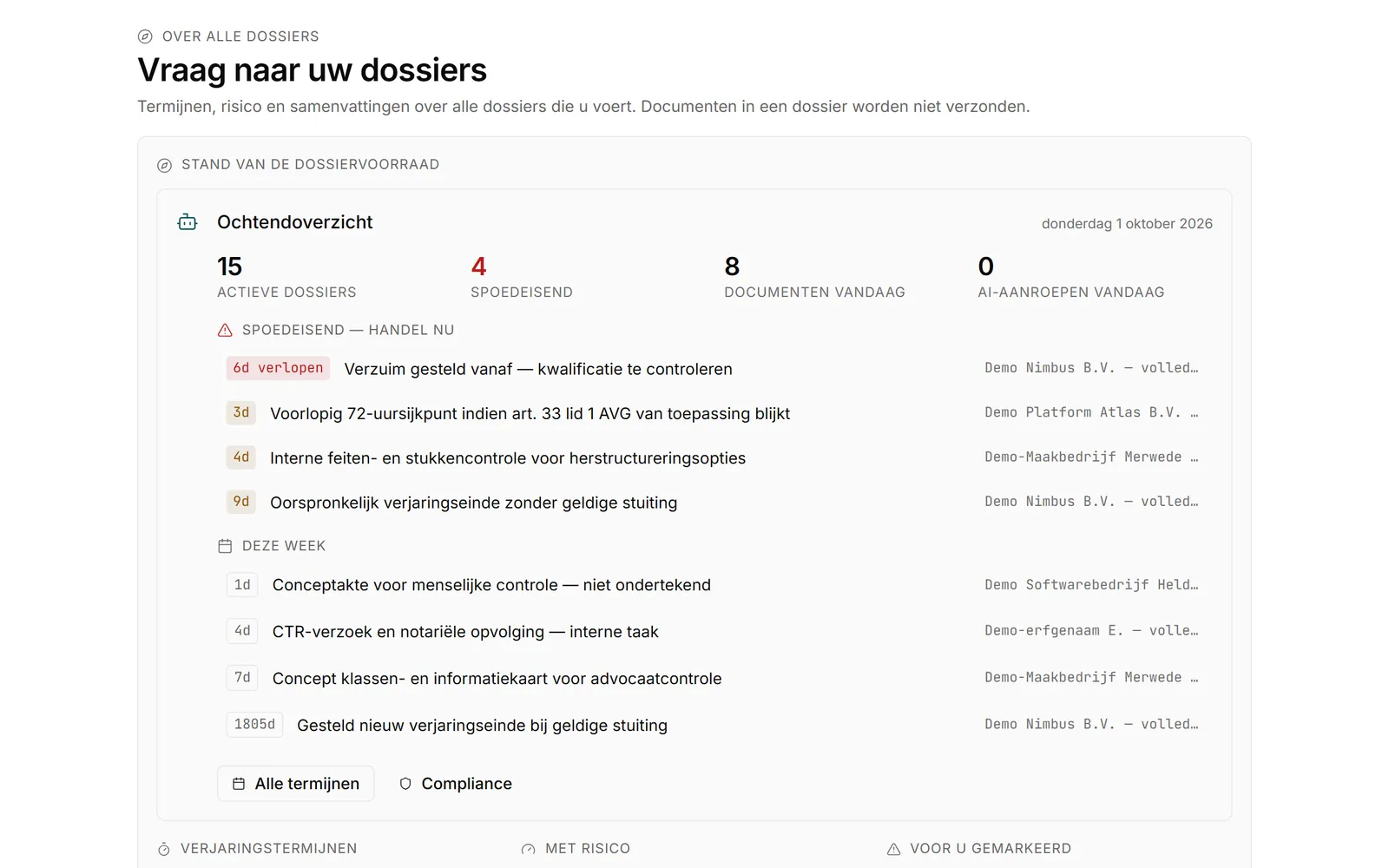1389x868 pixels.
Task: Open CTR-verzoek en notariële opvolging task
Action: click(x=712, y=631)
